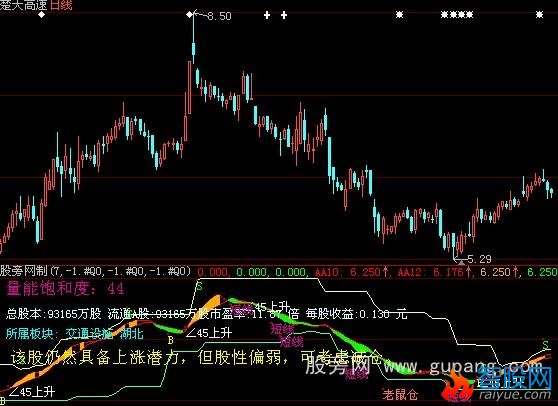Click the 楚天高速 stock name
The width and height of the screenshot is (558, 406).
click(24, 5)
